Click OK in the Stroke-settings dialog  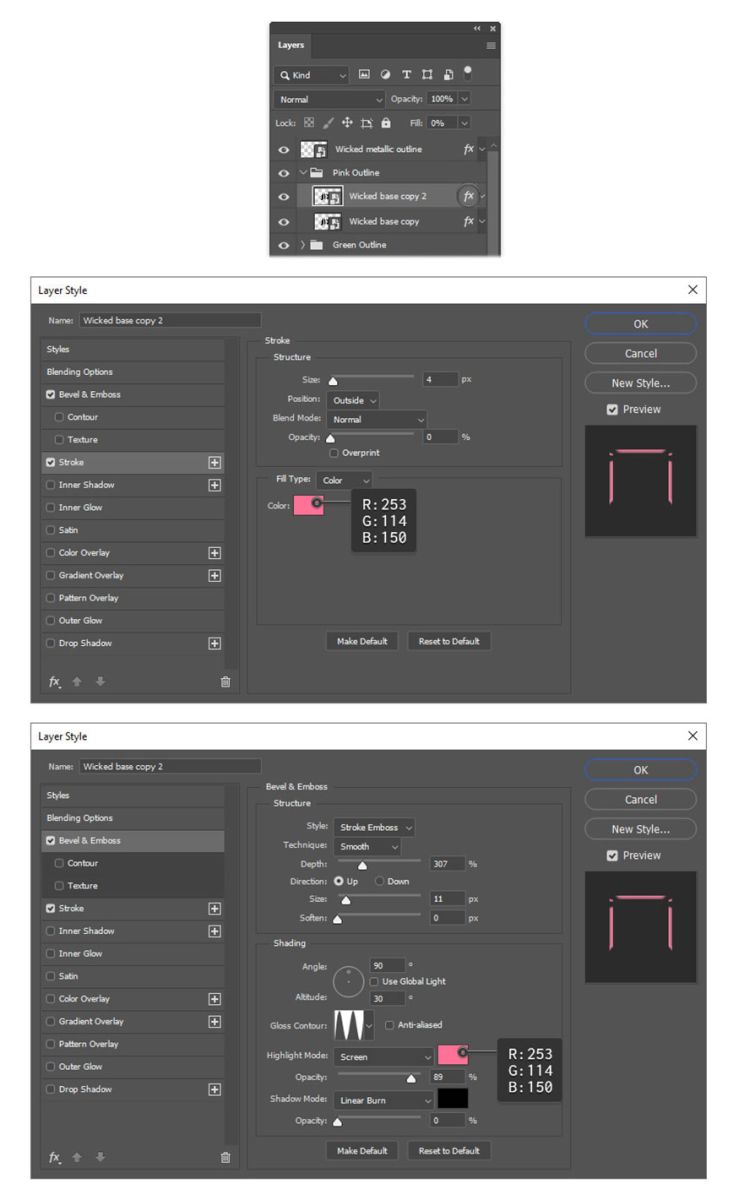pos(640,324)
